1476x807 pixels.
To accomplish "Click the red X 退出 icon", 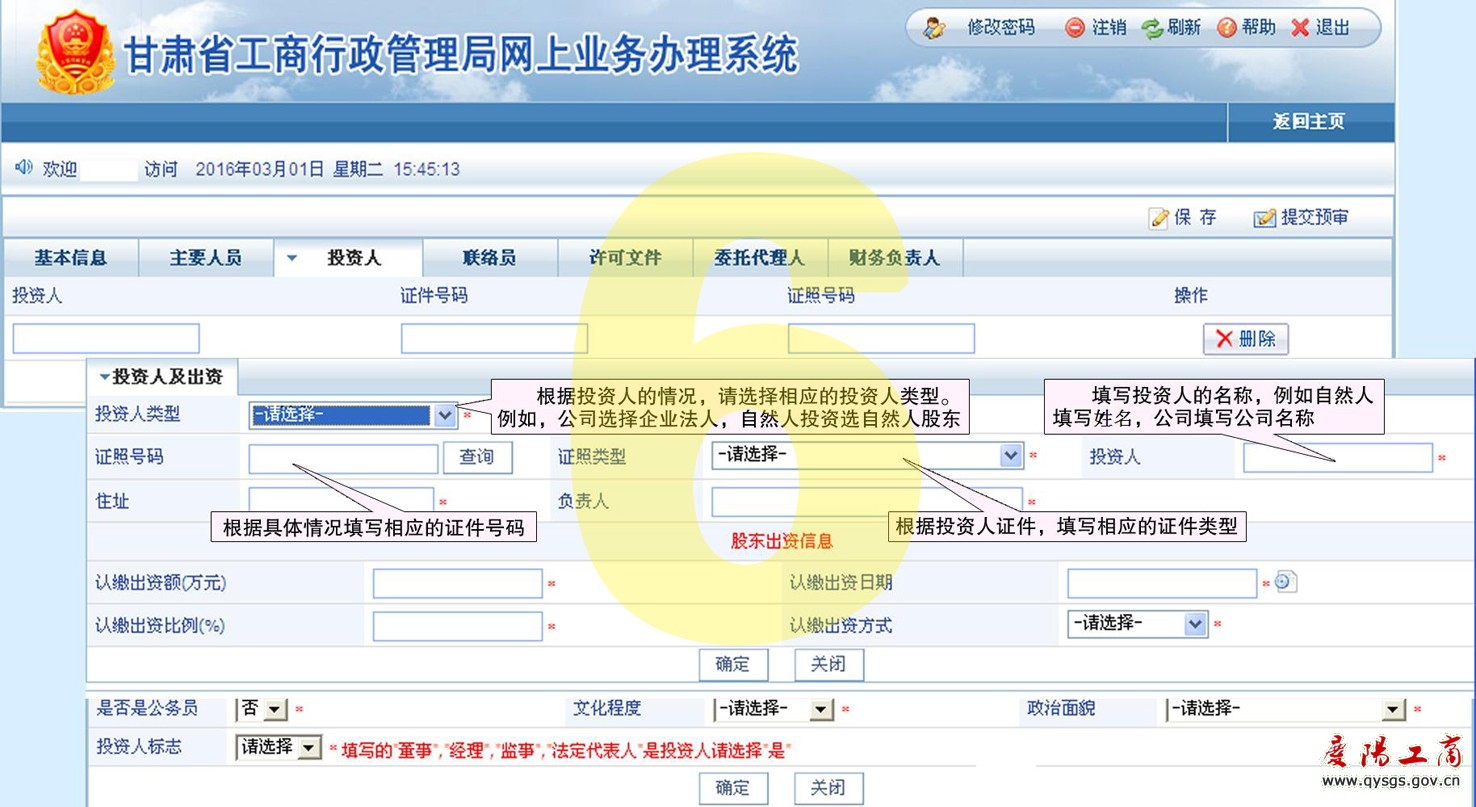I will click(1300, 28).
